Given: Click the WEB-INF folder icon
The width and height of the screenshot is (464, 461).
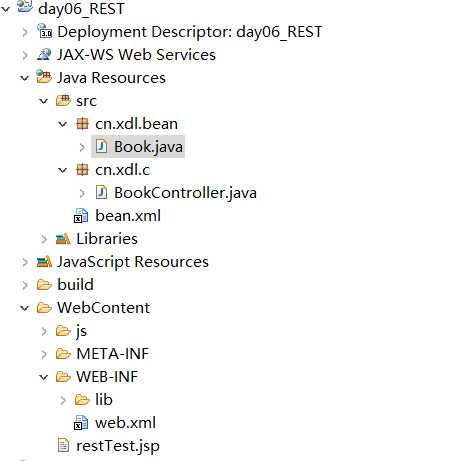Looking at the screenshot, I should [x=63, y=377].
